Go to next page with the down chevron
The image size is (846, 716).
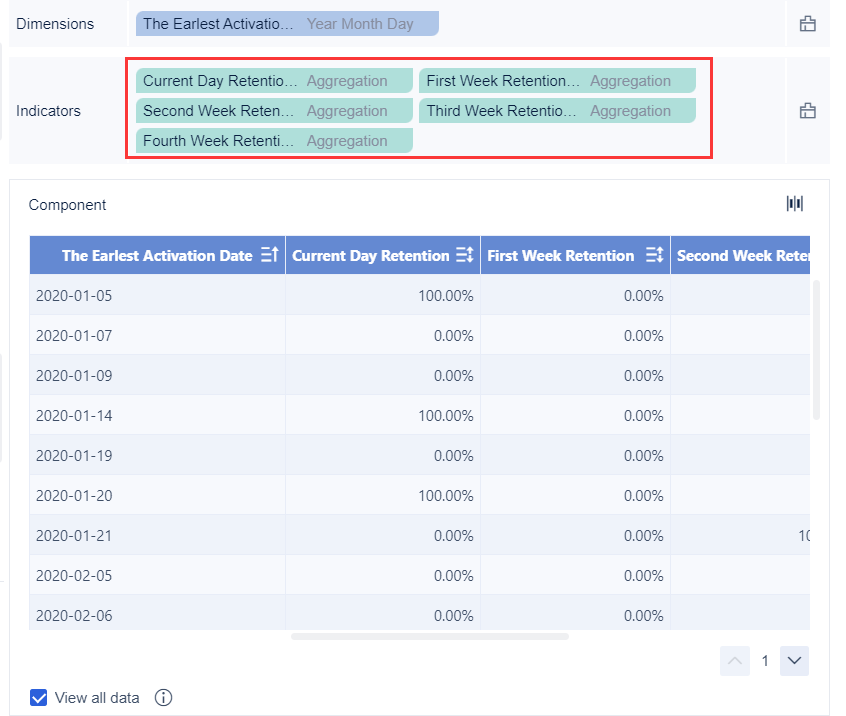point(794,661)
